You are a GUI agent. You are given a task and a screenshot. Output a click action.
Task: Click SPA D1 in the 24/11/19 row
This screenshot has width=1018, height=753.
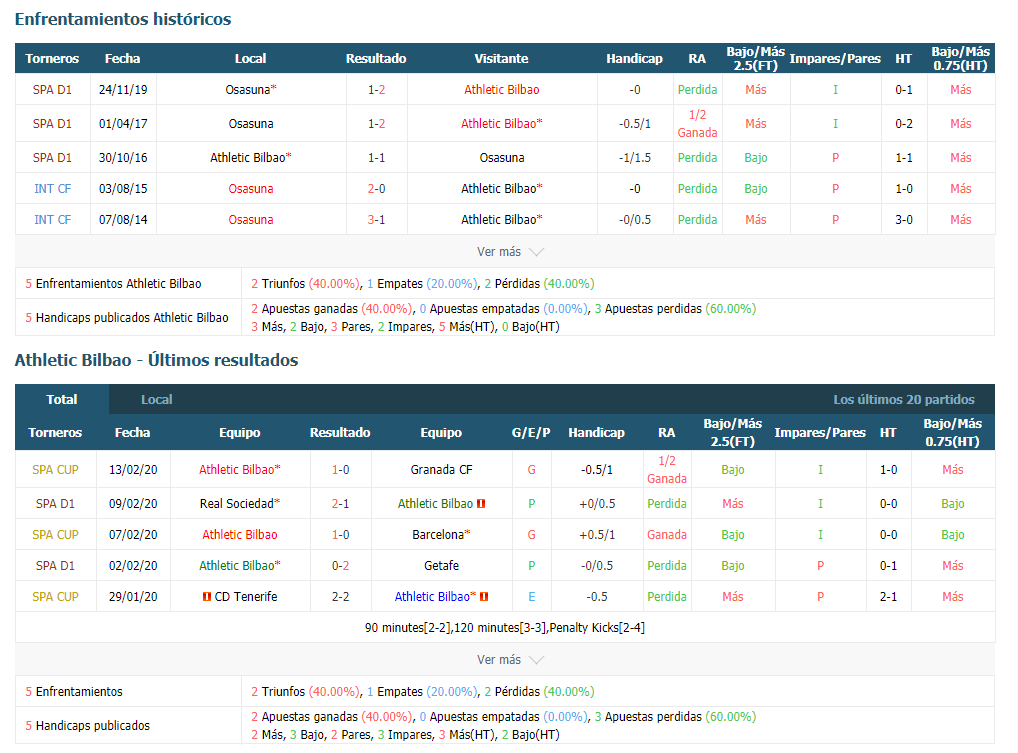tap(53, 90)
